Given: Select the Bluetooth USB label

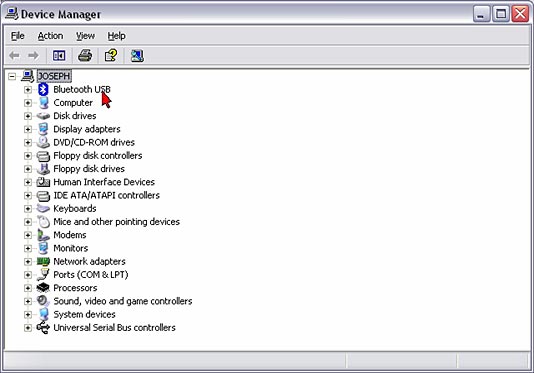Looking at the screenshot, I should point(82,89).
